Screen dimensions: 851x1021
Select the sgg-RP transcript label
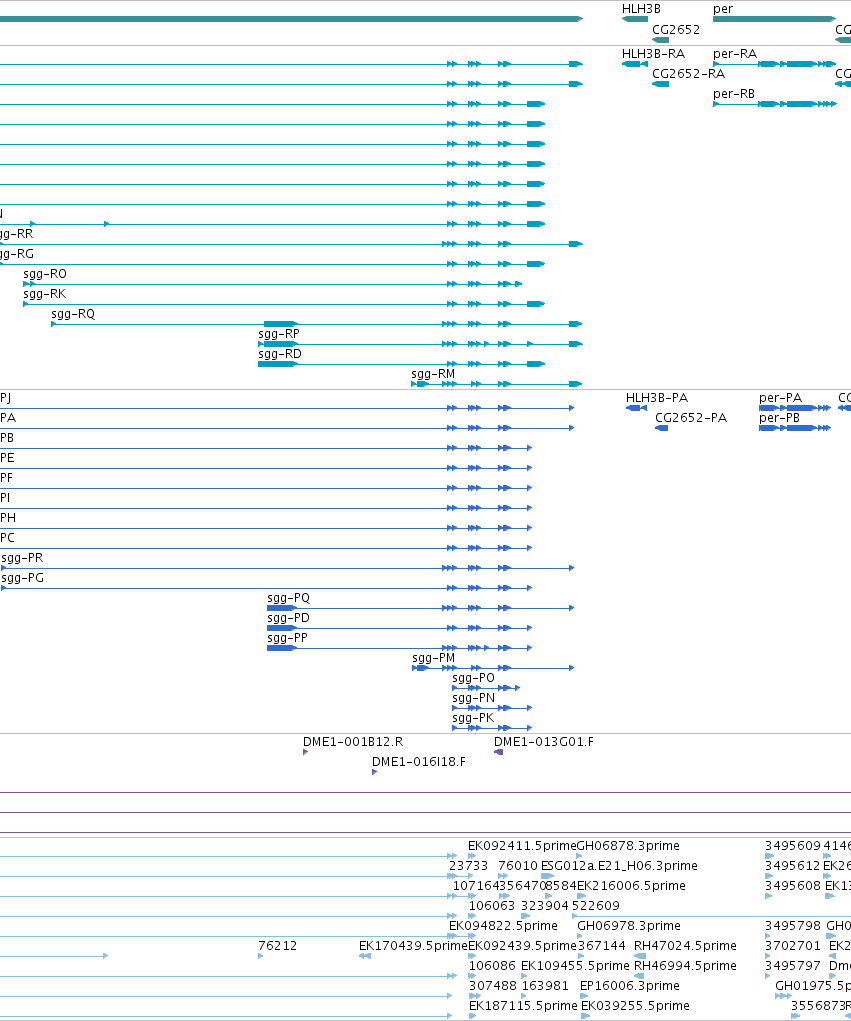click(279, 334)
